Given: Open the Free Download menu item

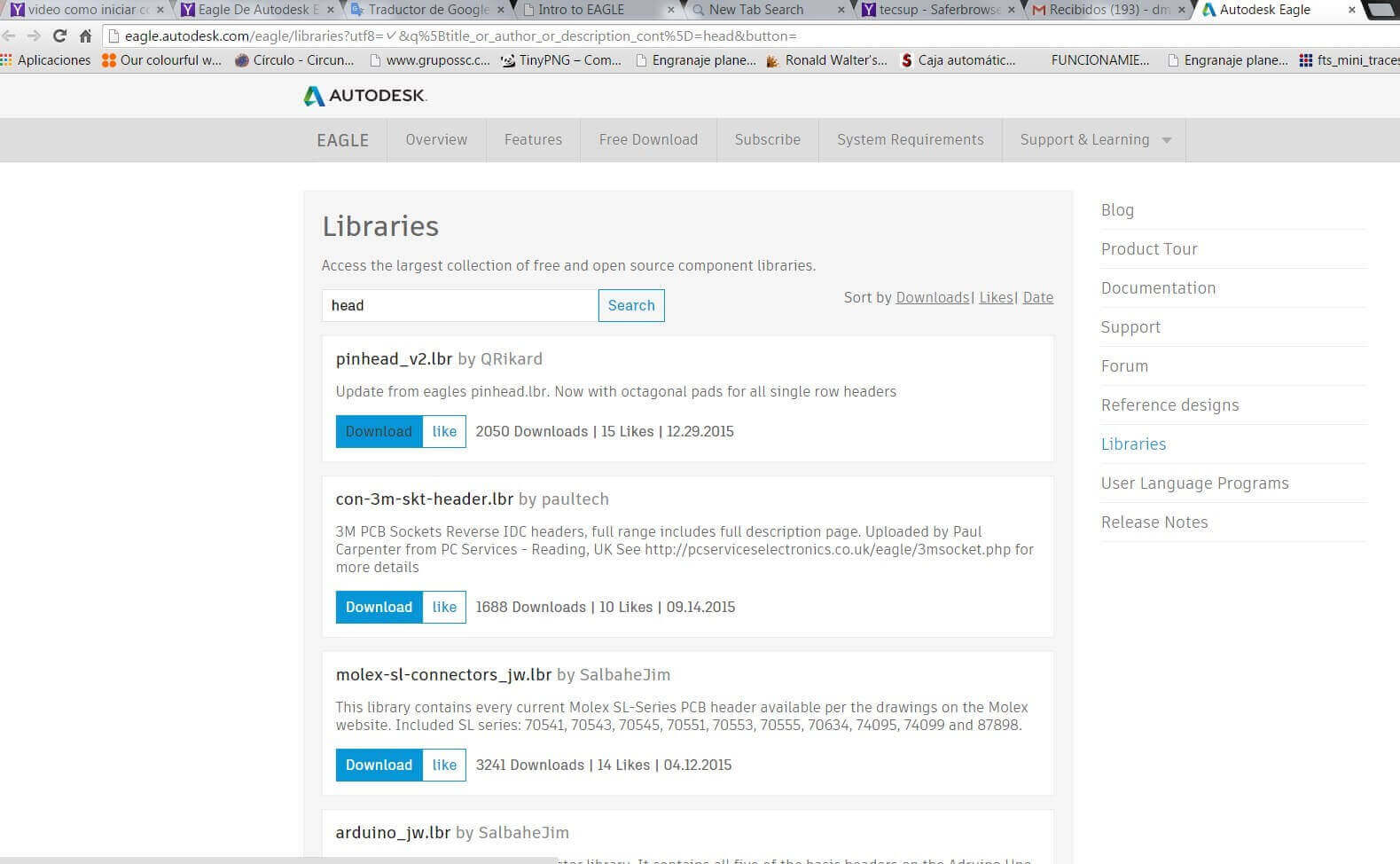Looking at the screenshot, I should pyautogui.click(x=648, y=140).
